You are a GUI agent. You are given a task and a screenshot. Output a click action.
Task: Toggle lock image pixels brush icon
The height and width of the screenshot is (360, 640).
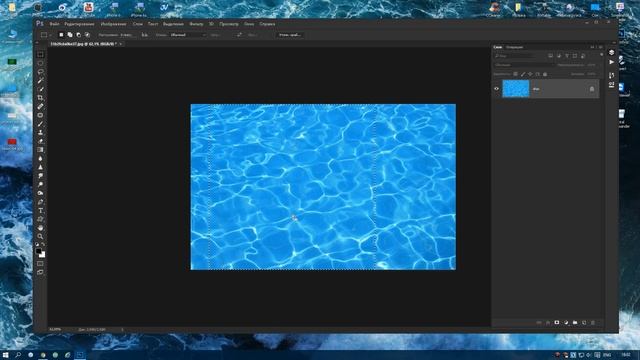tap(523, 74)
